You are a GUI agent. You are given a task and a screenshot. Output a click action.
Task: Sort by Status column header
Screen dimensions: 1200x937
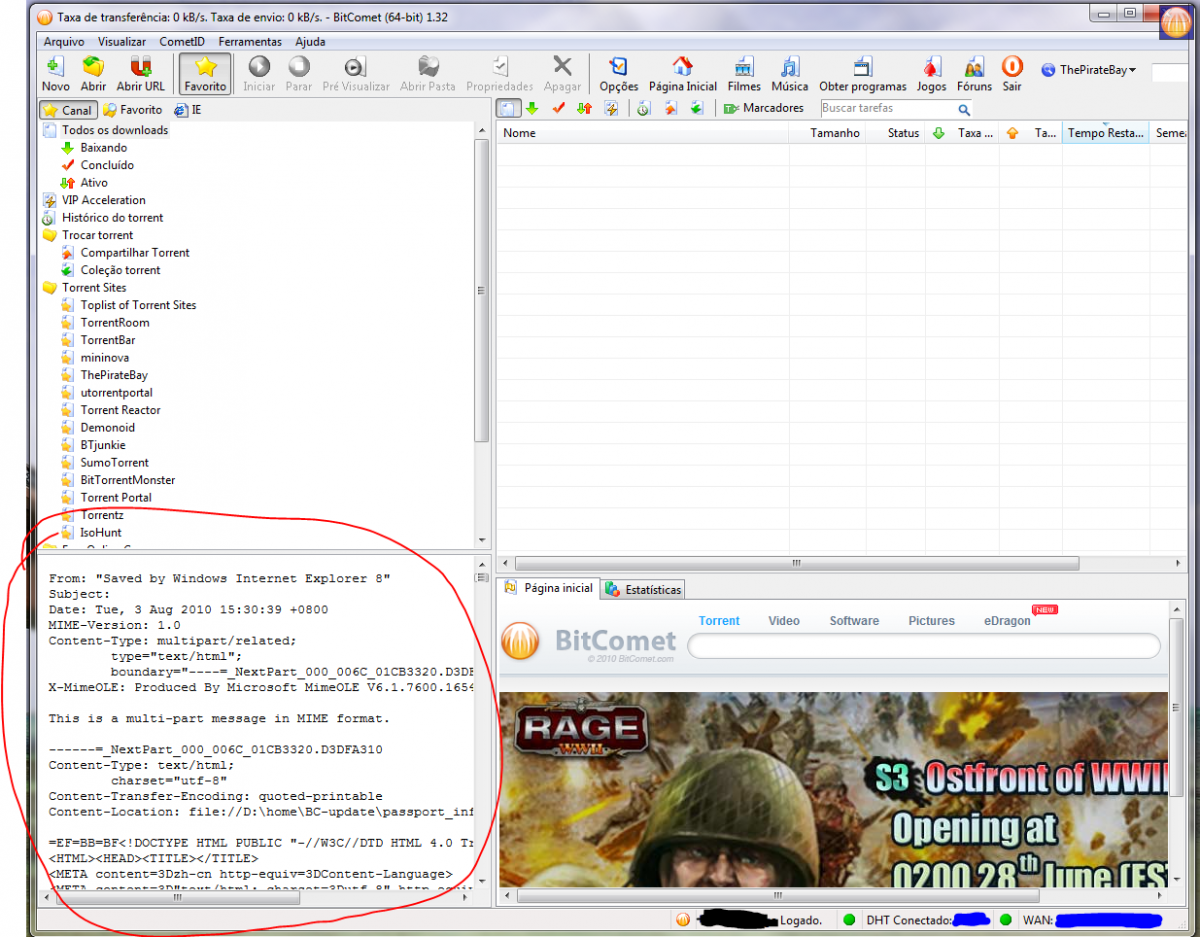[x=896, y=133]
